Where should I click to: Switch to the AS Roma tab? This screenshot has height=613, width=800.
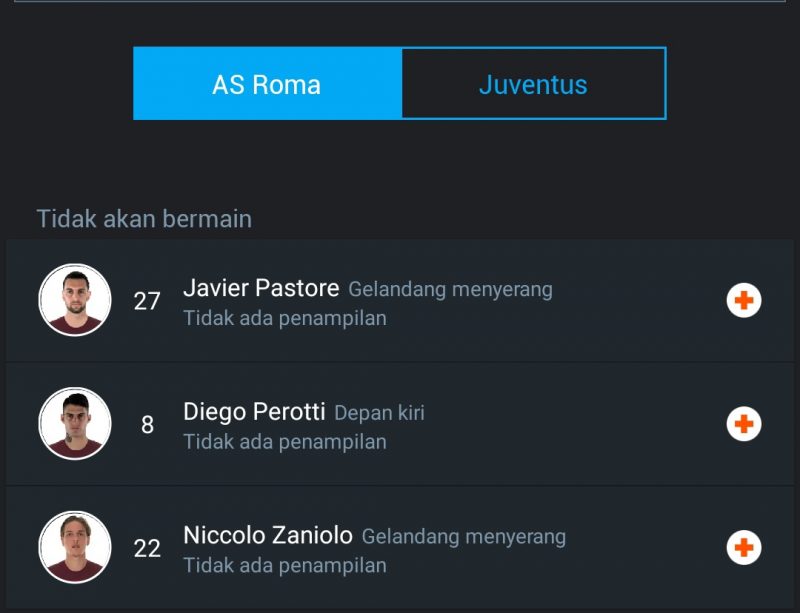click(267, 84)
